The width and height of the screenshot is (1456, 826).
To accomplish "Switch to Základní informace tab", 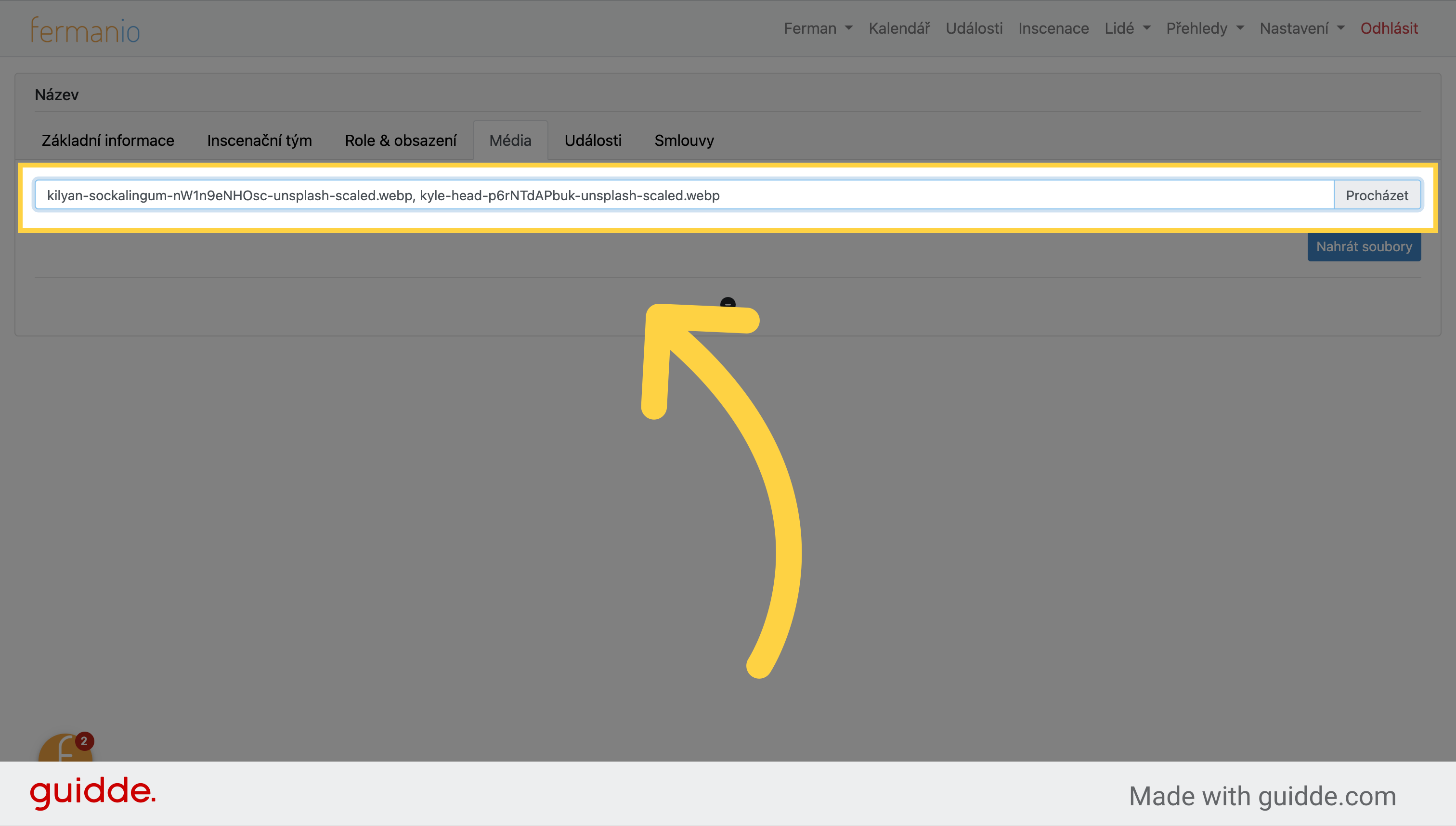I will coord(107,140).
